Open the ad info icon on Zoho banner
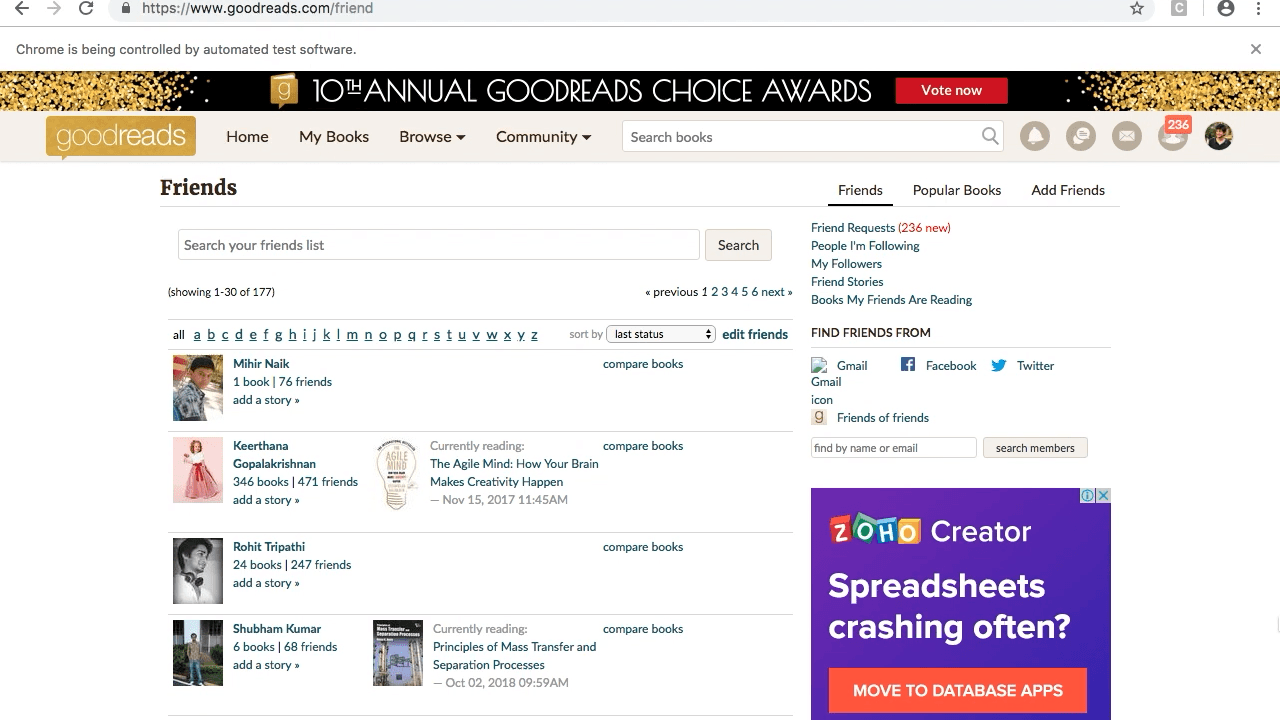Screen dimensions: 1280x720 tap(1088, 496)
